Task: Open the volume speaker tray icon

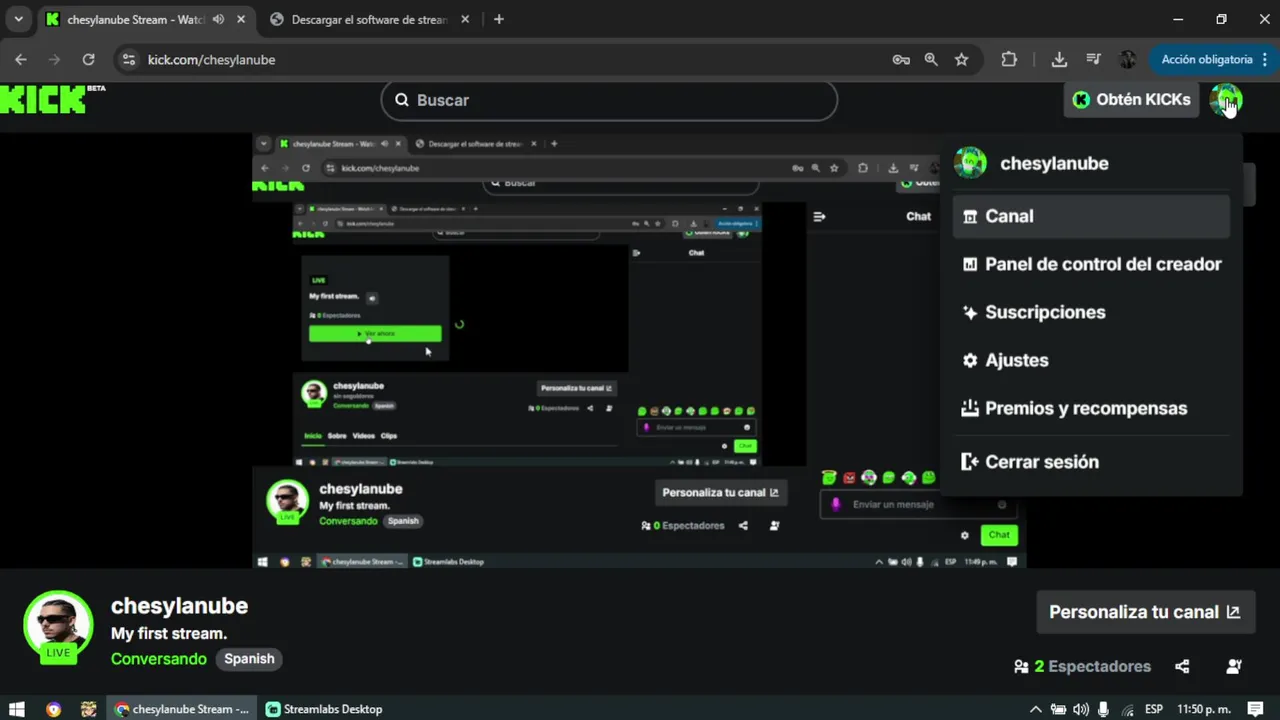Action: click(x=1080, y=709)
